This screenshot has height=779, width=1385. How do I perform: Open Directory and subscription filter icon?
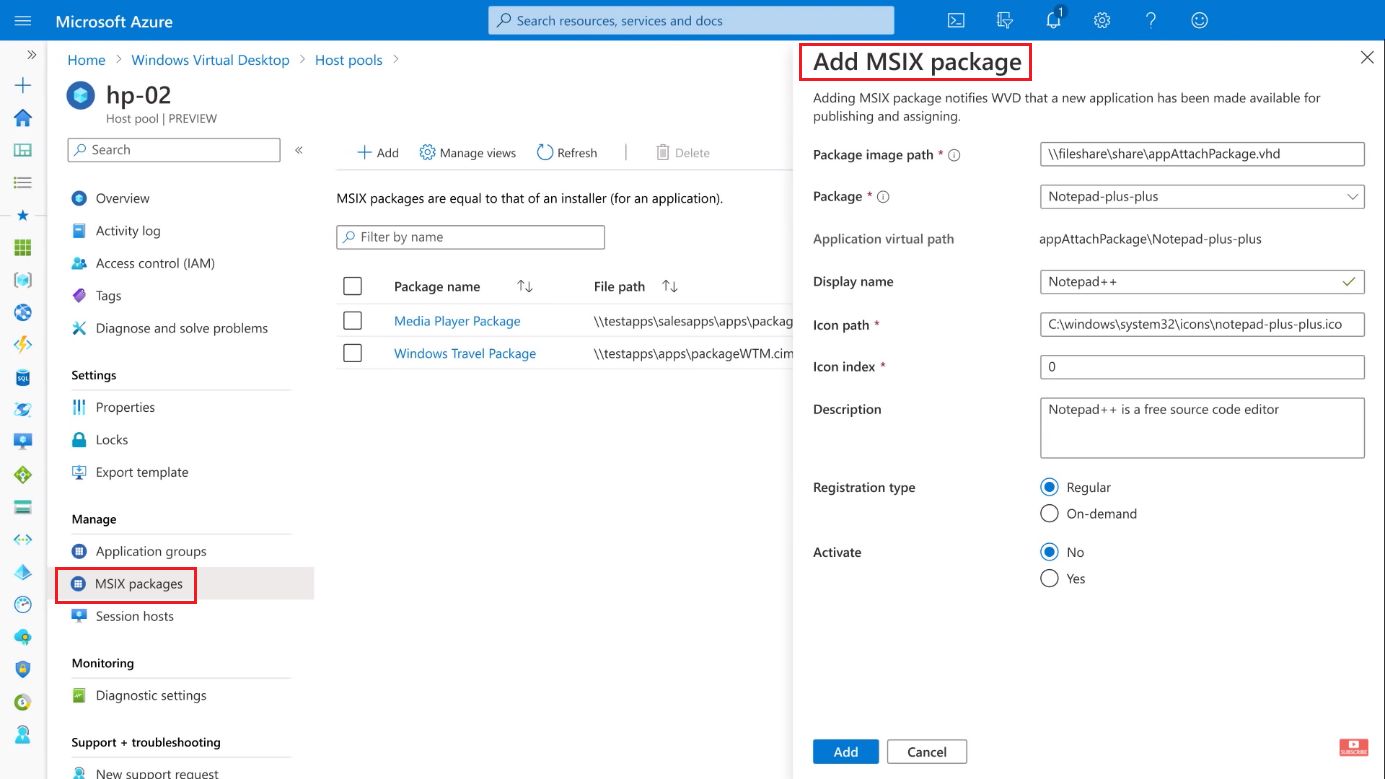pos(1005,20)
